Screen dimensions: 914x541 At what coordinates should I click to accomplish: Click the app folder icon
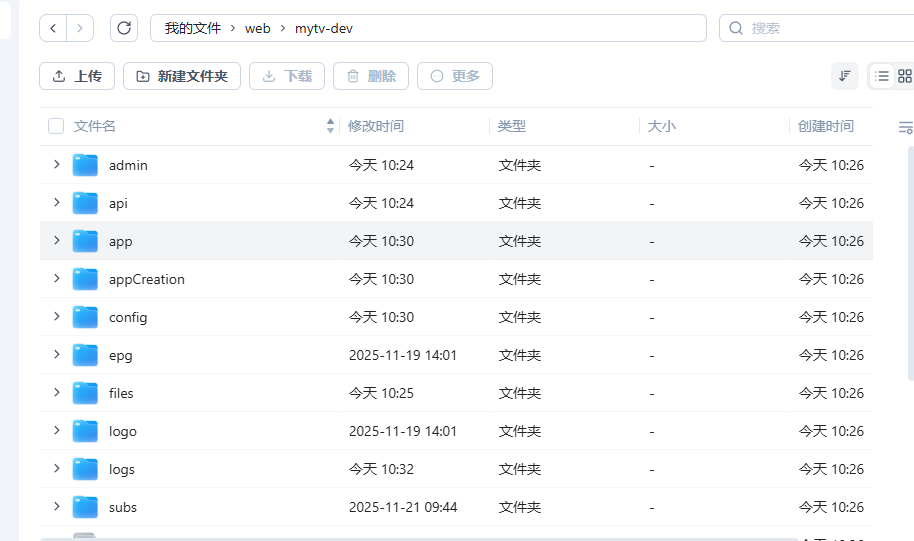(x=85, y=241)
